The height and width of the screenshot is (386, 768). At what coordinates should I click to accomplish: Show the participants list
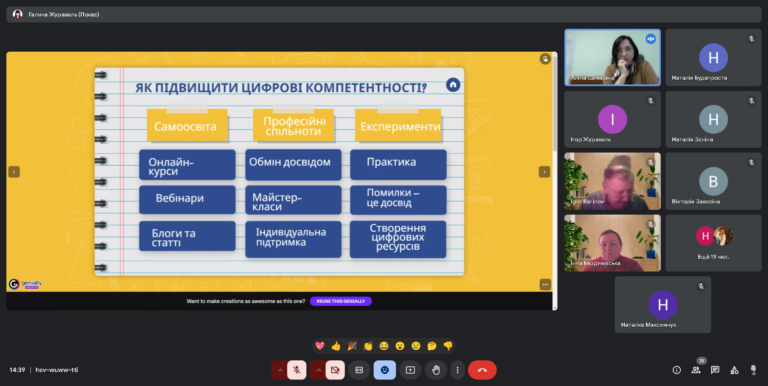pyautogui.click(x=696, y=370)
